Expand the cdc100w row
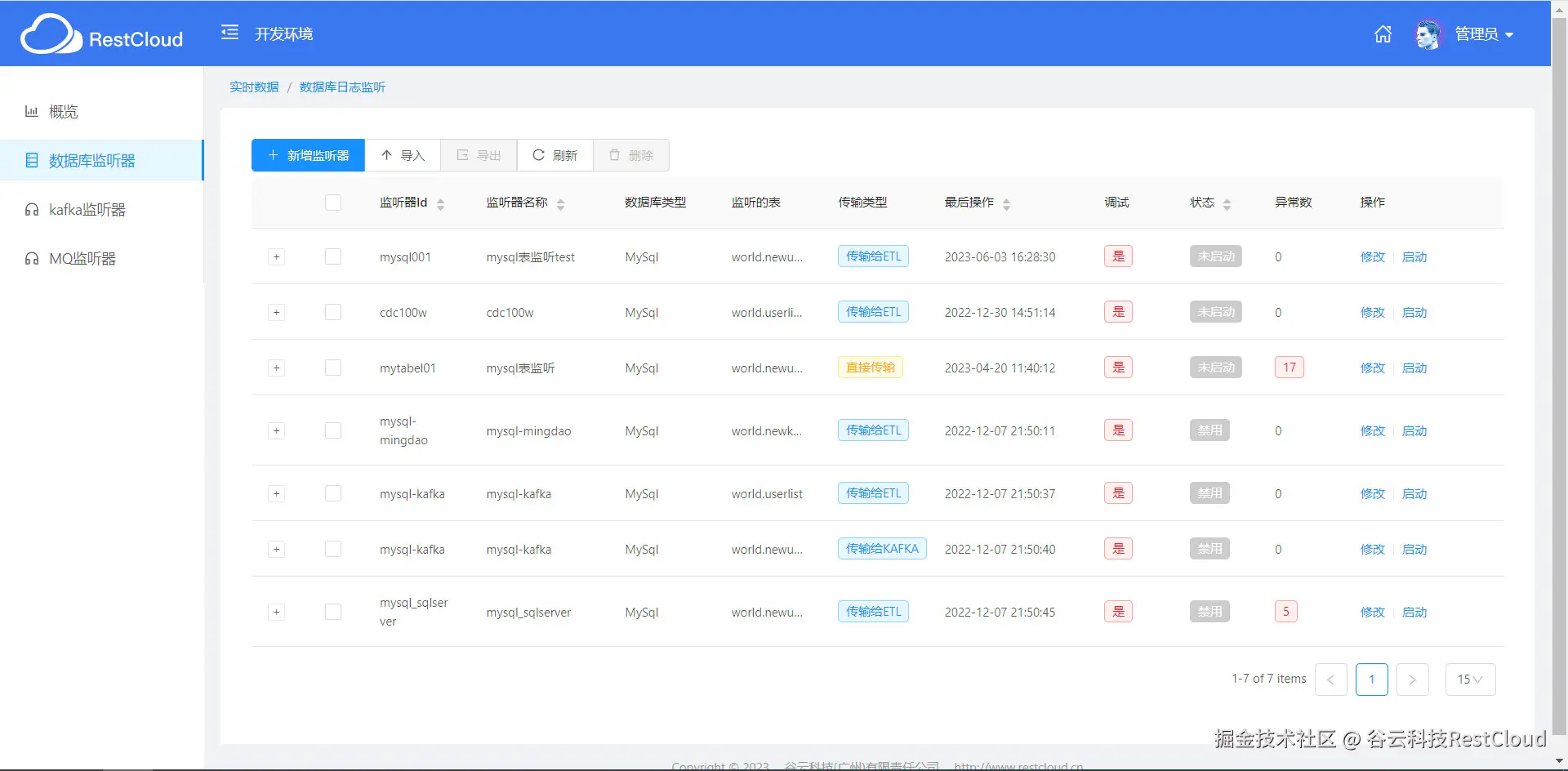The width and height of the screenshot is (1568, 771). 277,313
